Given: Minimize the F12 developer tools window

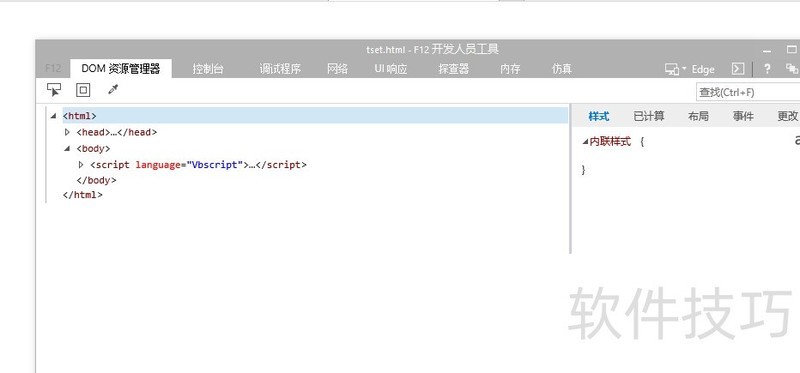Looking at the screenshot, I should 767,51.
